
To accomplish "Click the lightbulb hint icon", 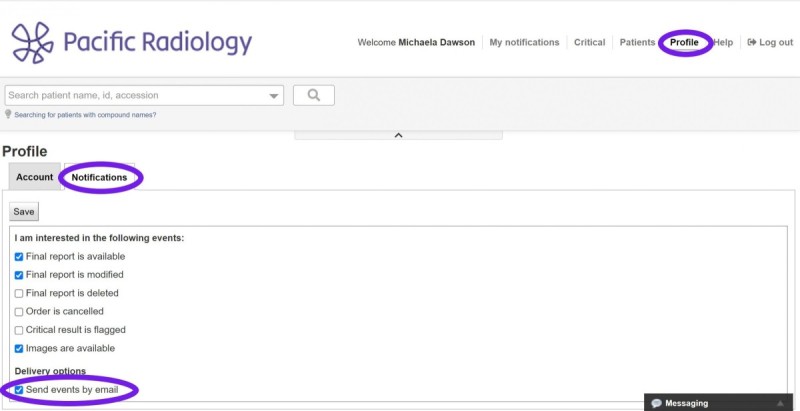I will (x=9, y=114).
